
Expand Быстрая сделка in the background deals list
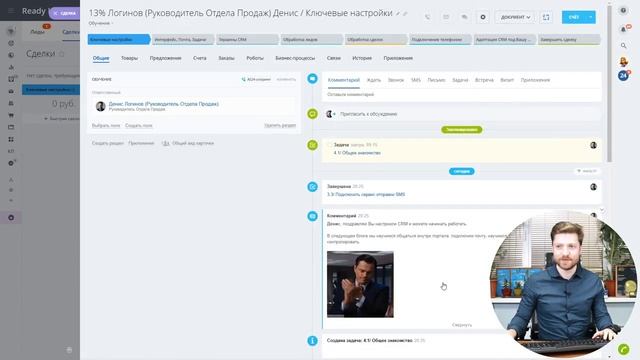click(62, 119)
